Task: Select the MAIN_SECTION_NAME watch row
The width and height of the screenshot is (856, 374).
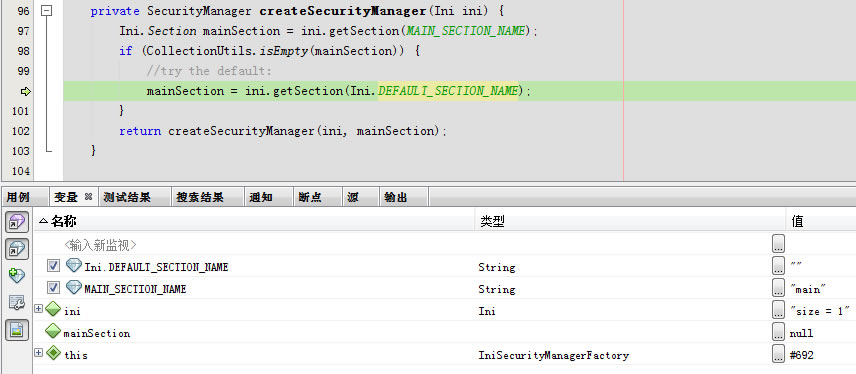Action: [x=444, y=288]
